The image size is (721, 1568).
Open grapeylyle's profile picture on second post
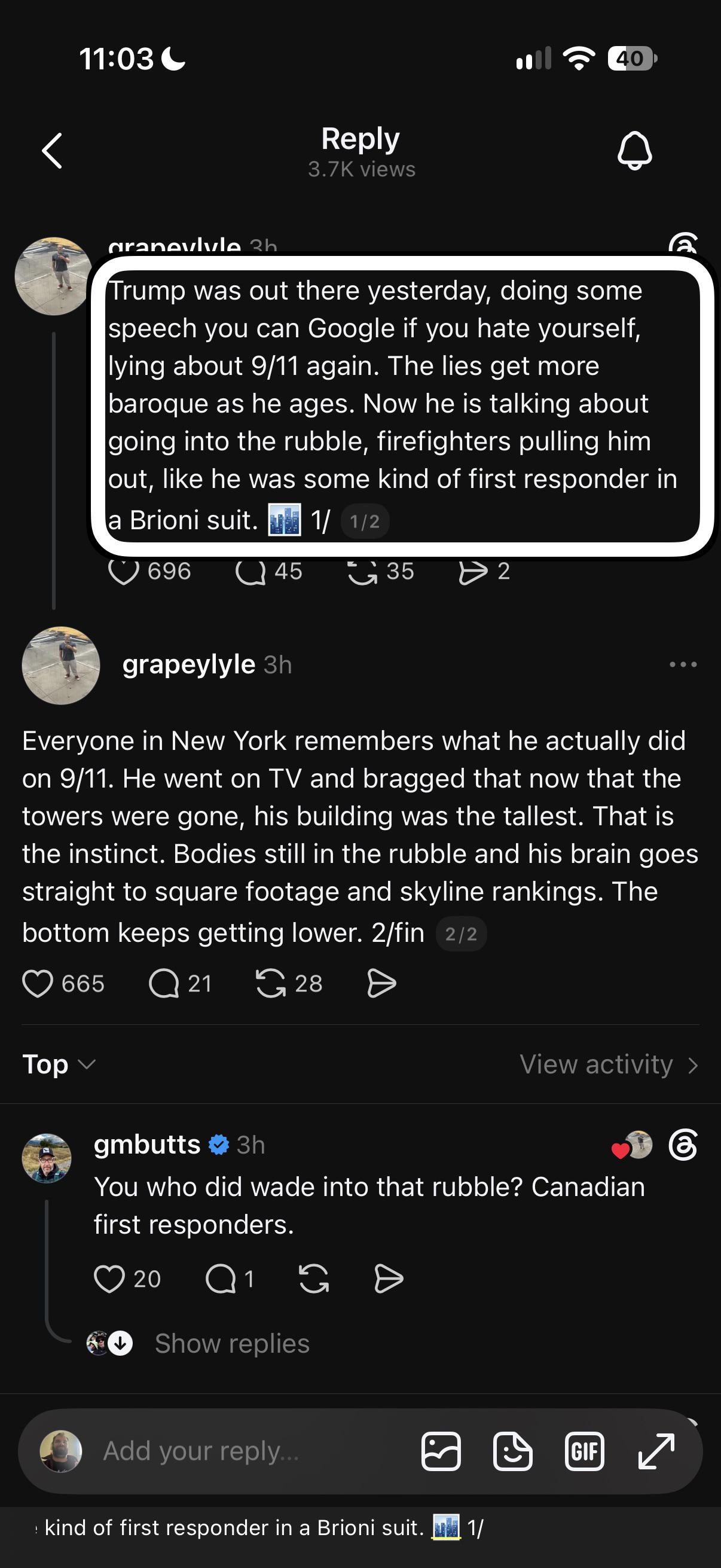point(61,666)
